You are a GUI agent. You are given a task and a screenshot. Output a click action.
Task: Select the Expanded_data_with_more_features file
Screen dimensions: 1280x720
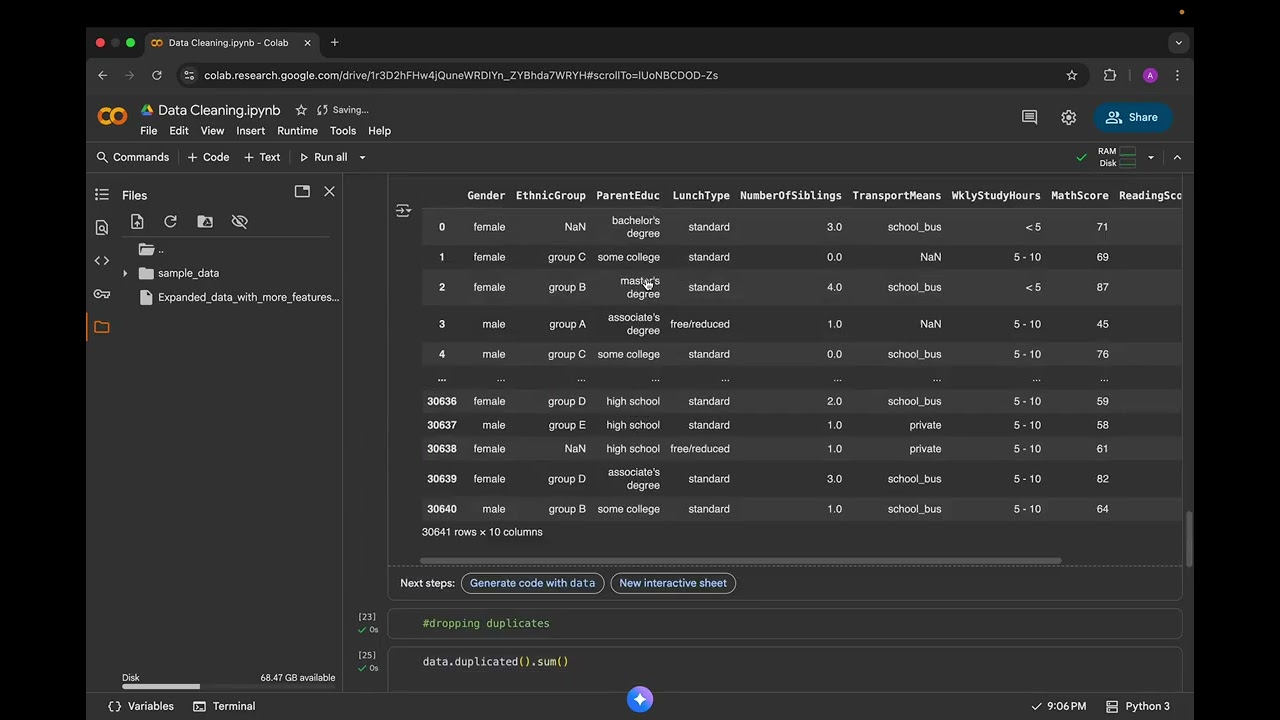point(240,297)
